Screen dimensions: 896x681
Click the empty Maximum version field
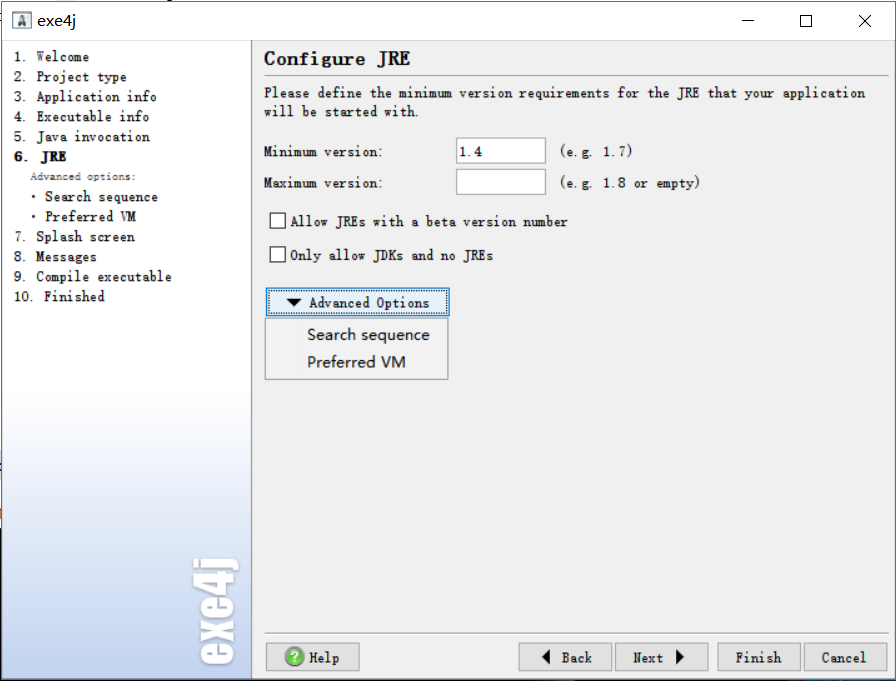point(501,182)
